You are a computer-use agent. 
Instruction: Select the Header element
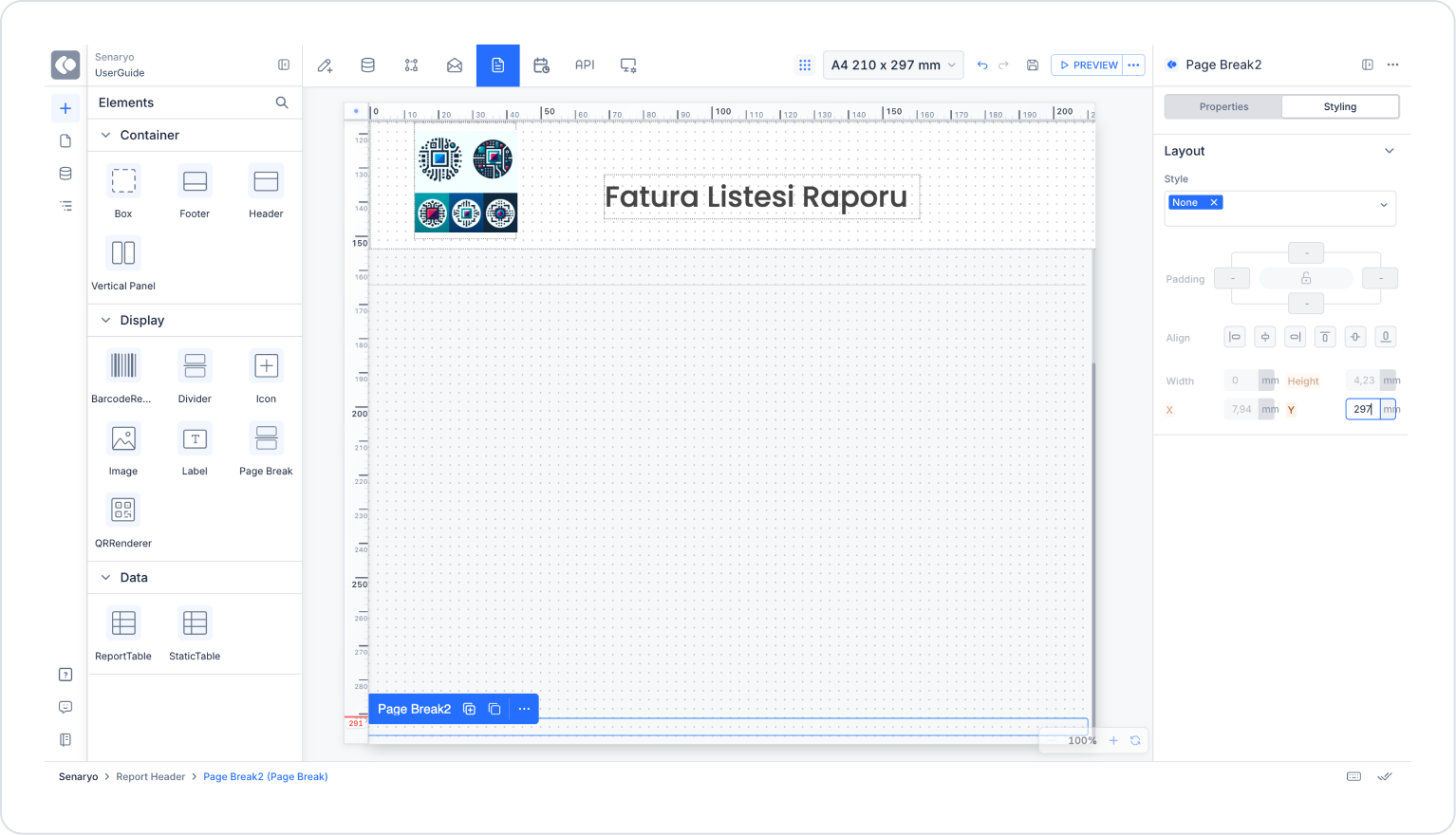266,191
